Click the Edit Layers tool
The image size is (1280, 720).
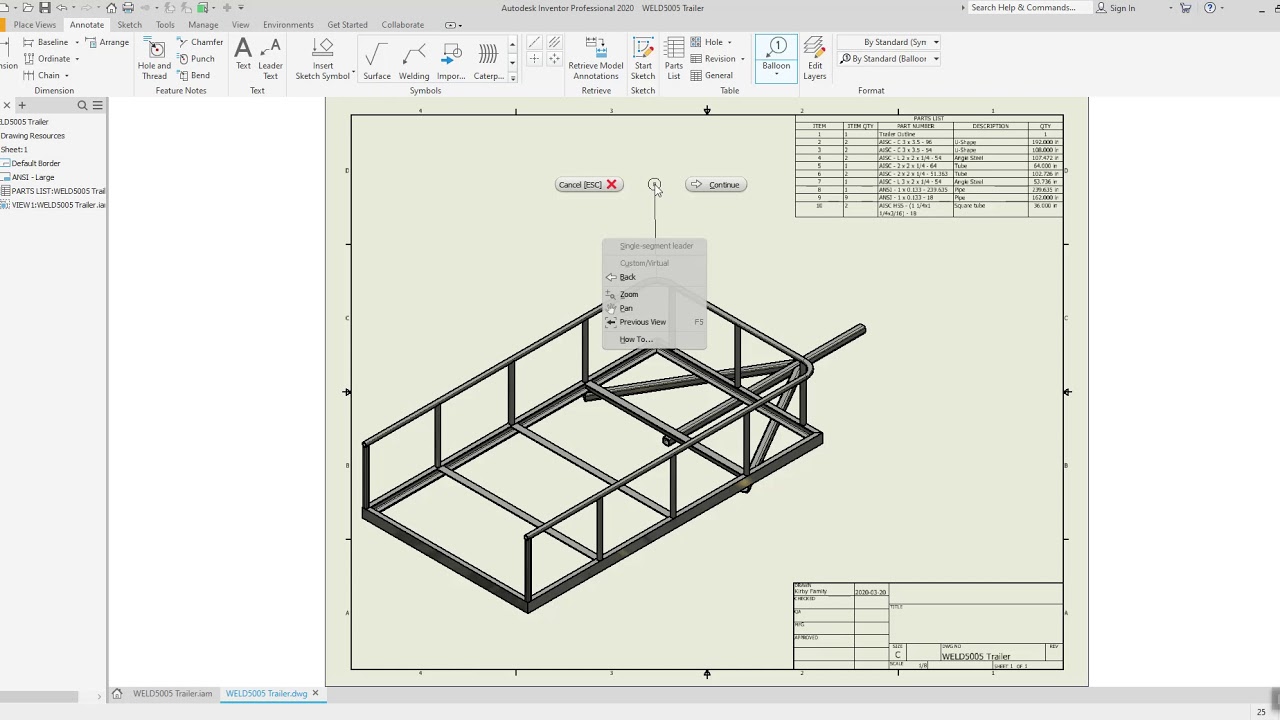[815, 59]
